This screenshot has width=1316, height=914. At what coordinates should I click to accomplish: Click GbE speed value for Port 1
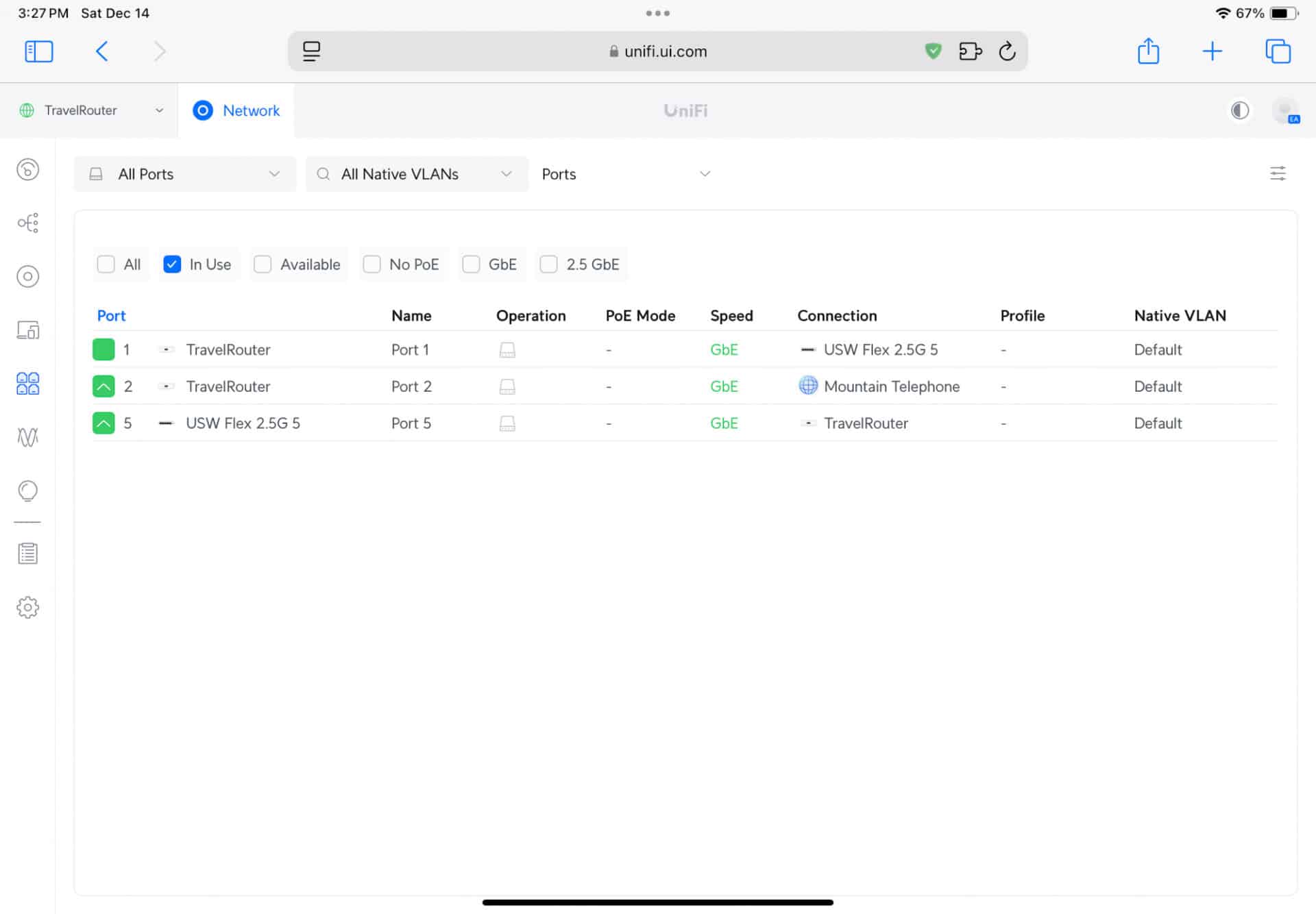724,350
